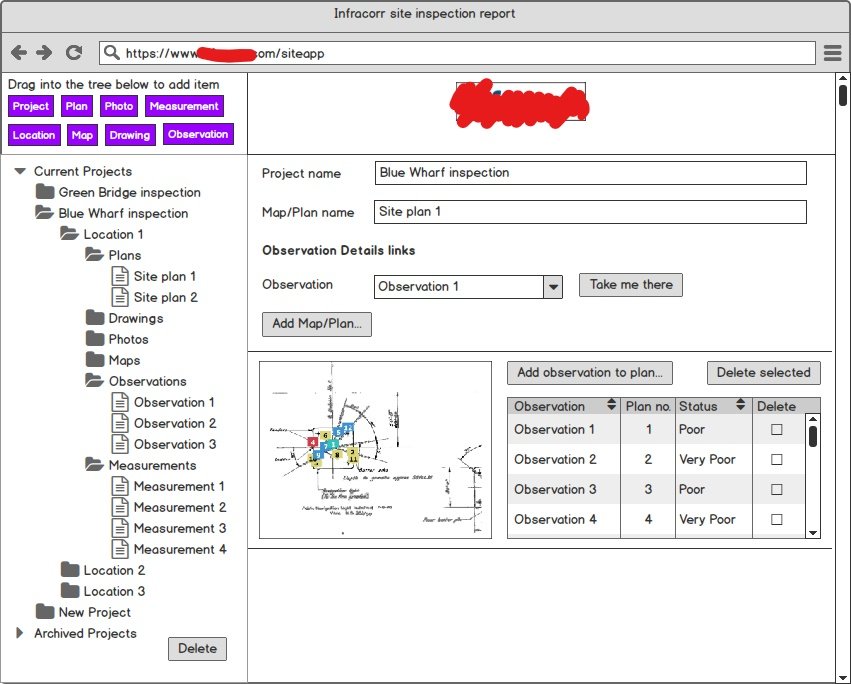
Task: Click the main page scrollbar thumb
Action: 842,96
